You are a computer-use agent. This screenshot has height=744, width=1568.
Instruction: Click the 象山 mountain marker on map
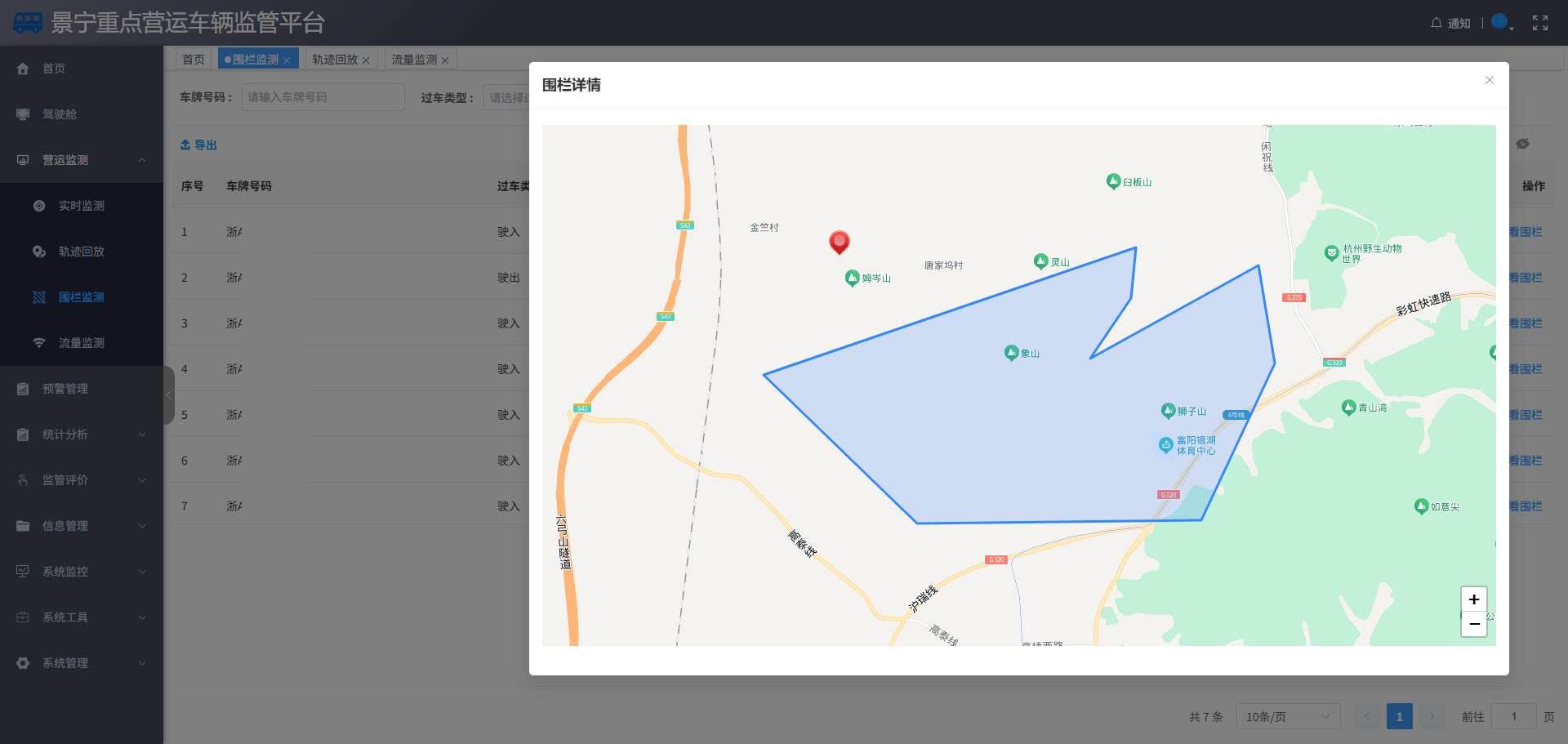1011,353
